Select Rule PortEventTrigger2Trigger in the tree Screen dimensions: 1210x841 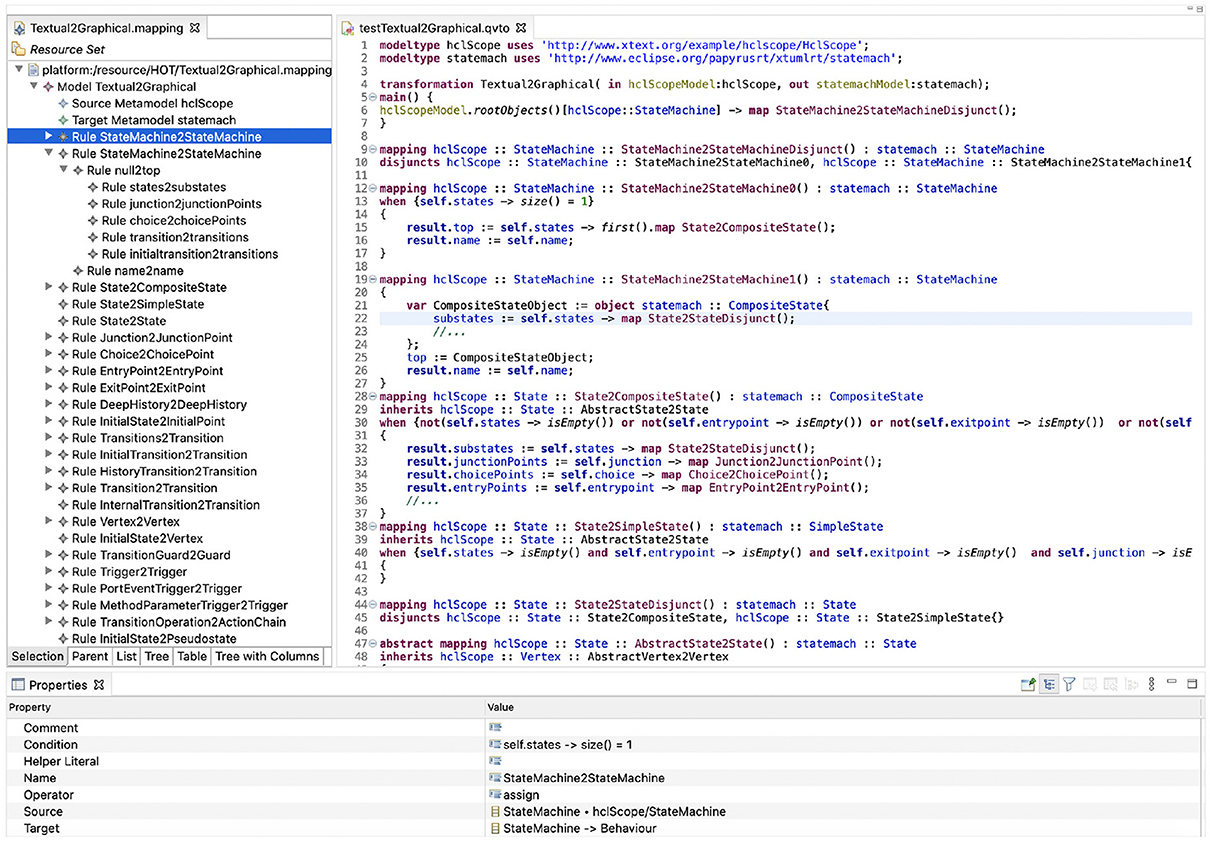point(157,589)
